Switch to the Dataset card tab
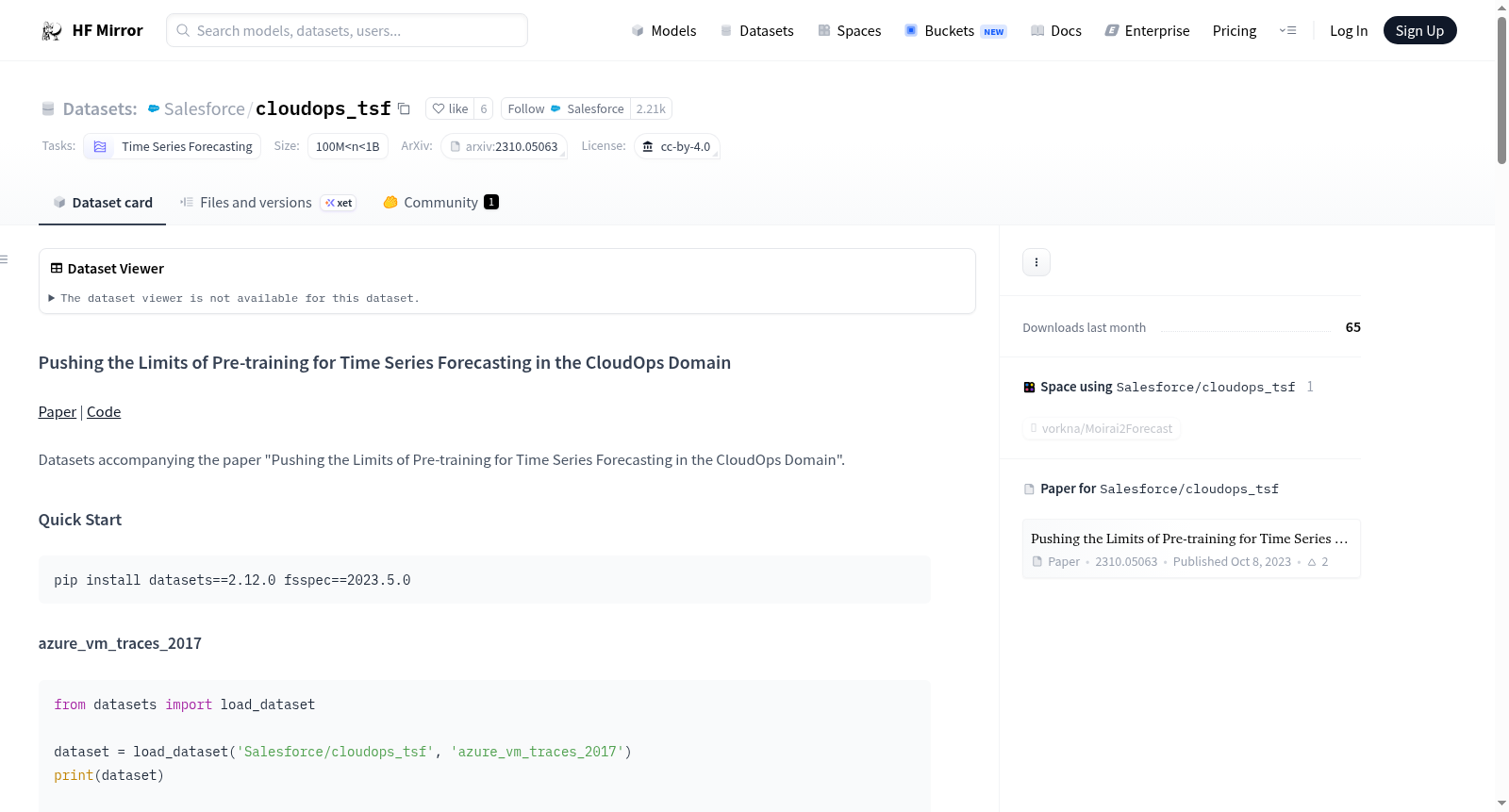This screenshot has height=812, width=1509. [x=103, y=203]
